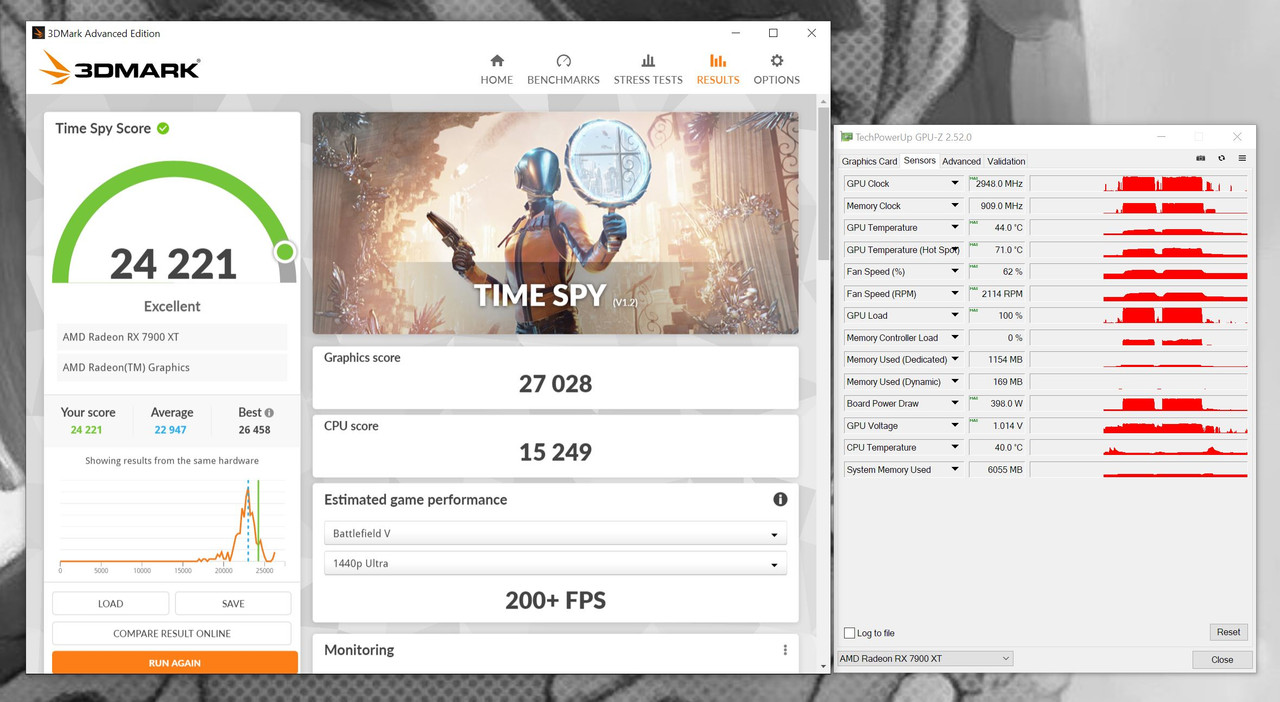Open 3DMark OPTIONS gear

777,70
